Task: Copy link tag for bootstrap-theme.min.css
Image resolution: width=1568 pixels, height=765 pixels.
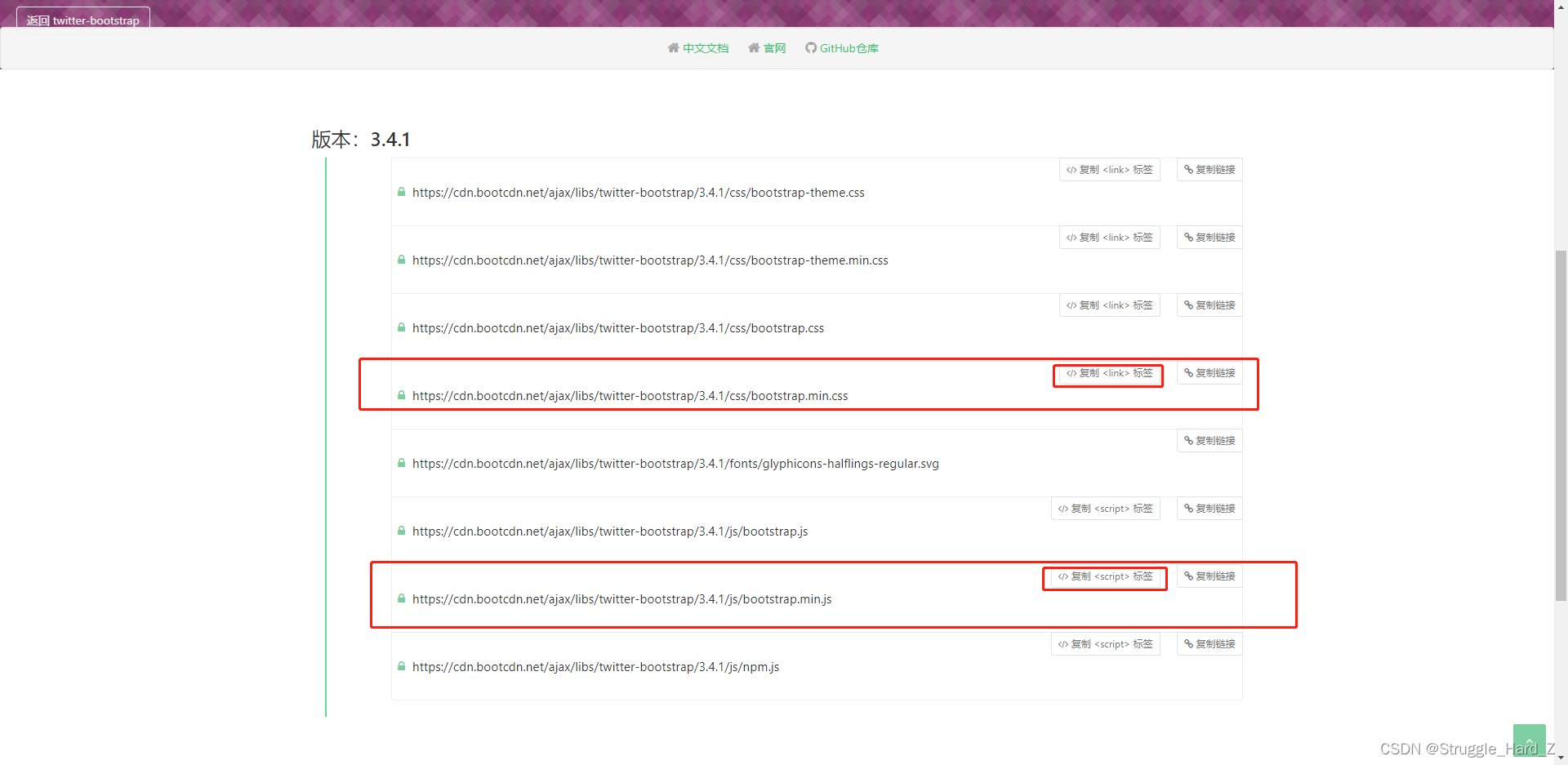Action: coord(1109,238)
